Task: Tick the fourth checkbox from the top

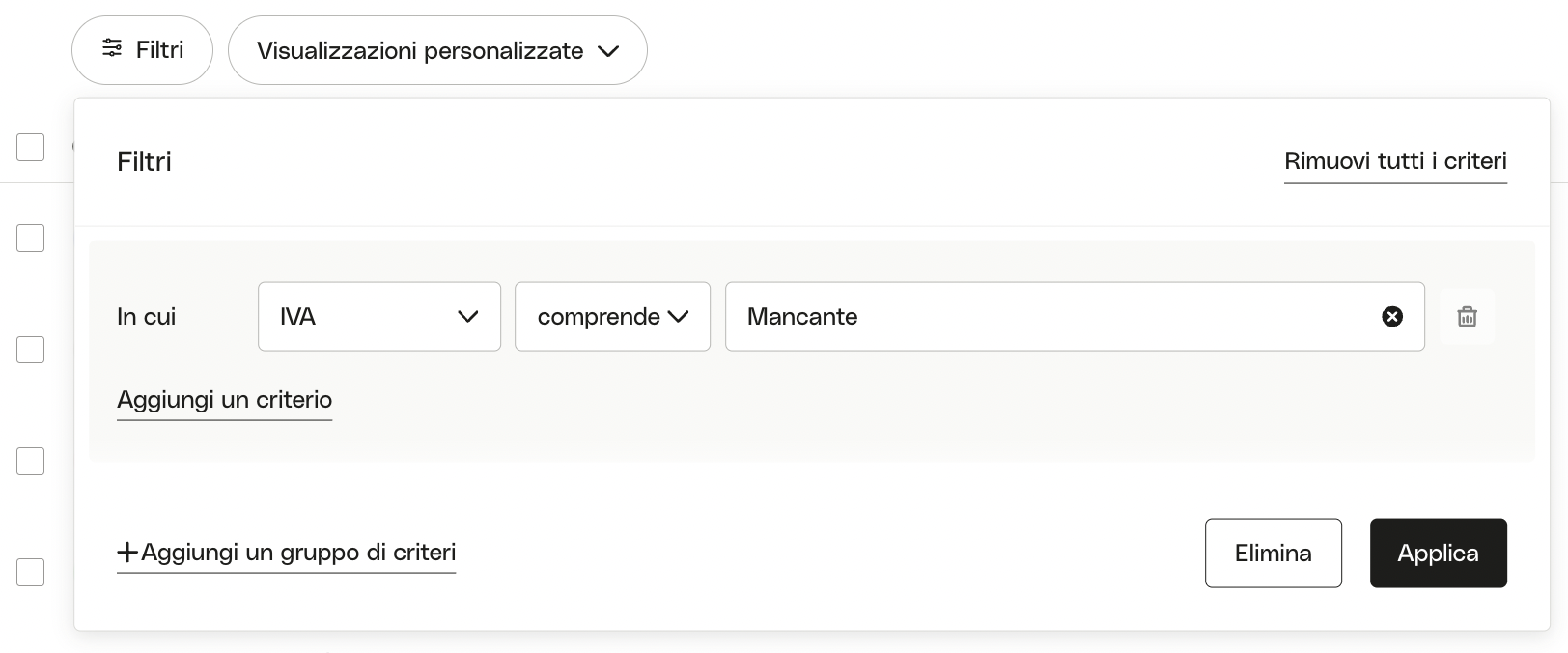Action: click(31, 461)
